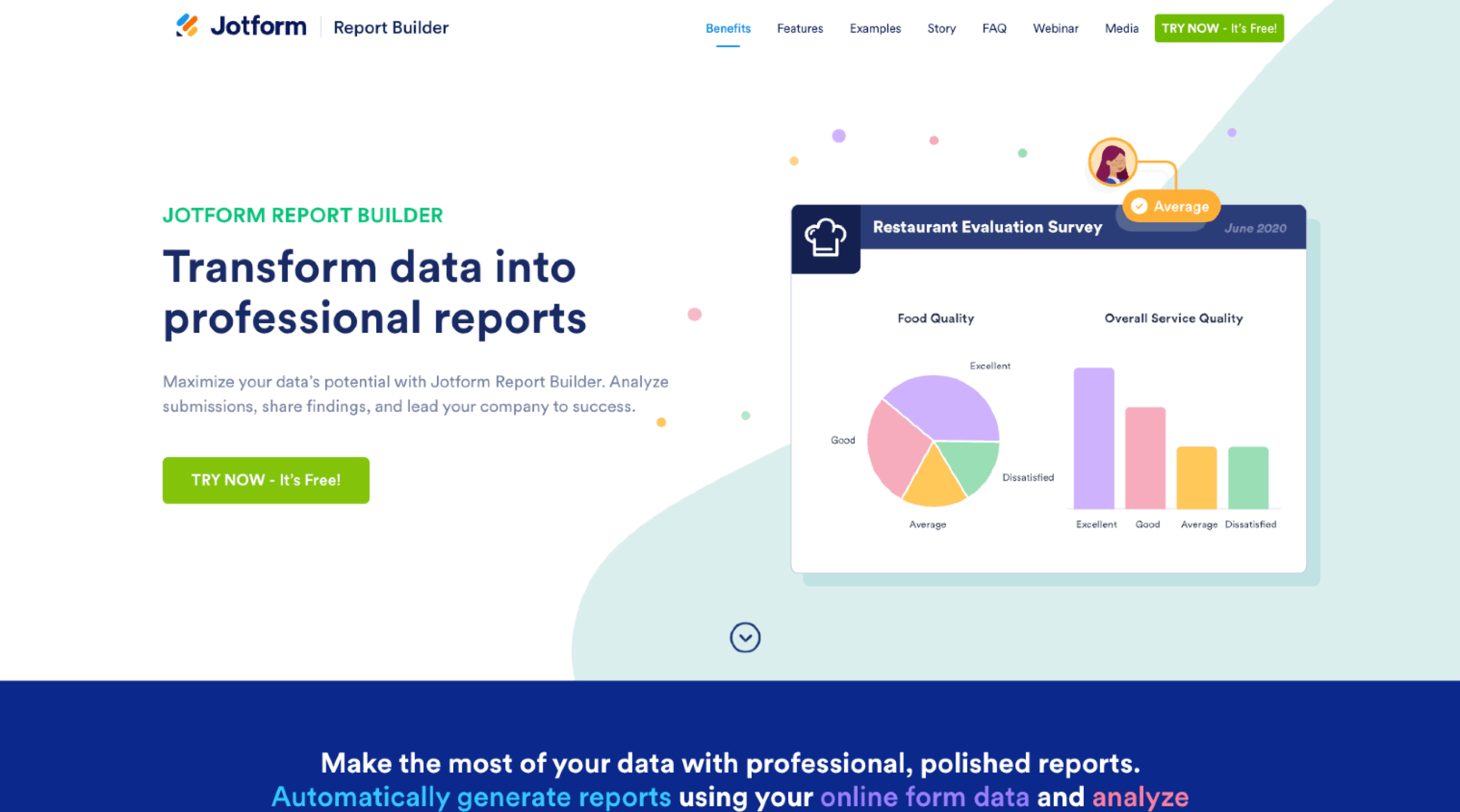Click the checkmark in the Average badge
The image size is (1460, 812).
coord(1138,206)
